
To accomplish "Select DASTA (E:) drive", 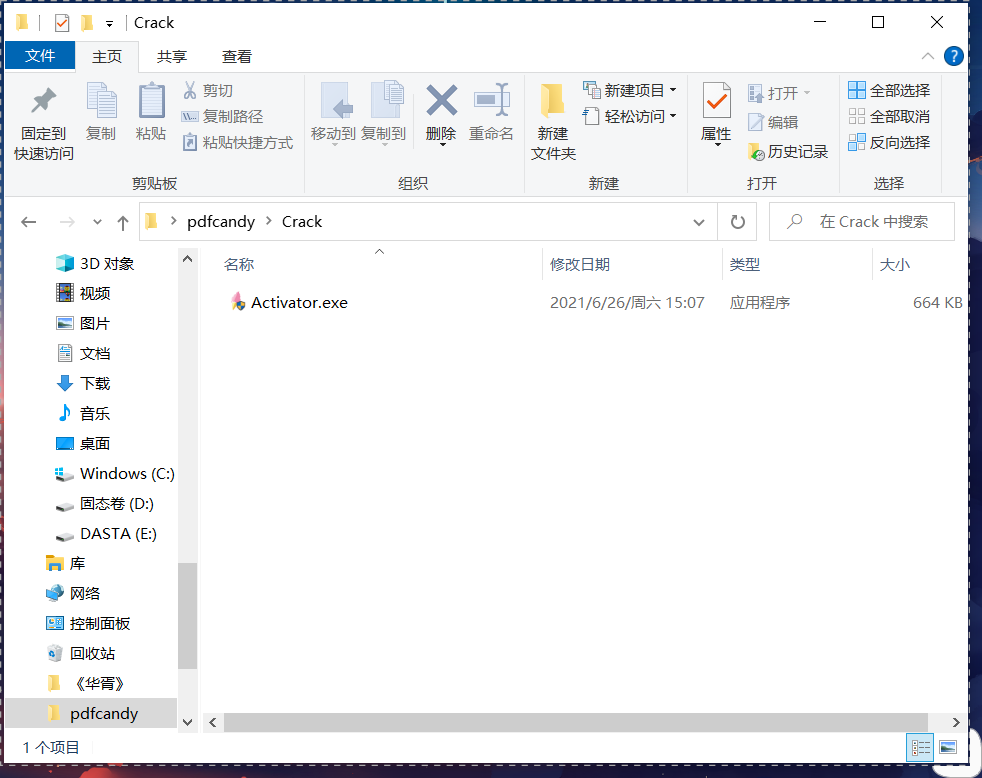I will [x=106, y=534].
